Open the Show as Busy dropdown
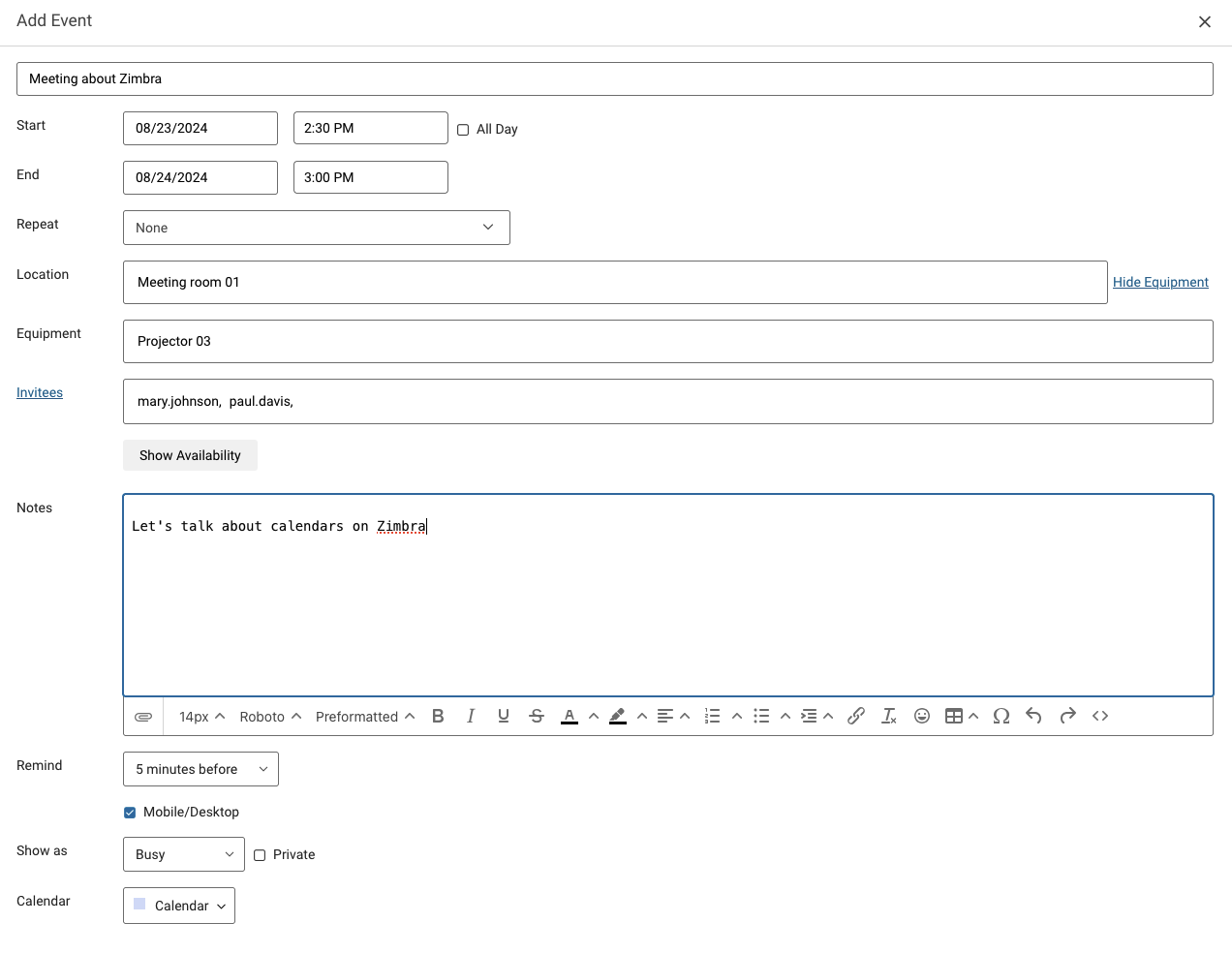Viewport: 1232px width, 954px height. [x=183, y=854]
